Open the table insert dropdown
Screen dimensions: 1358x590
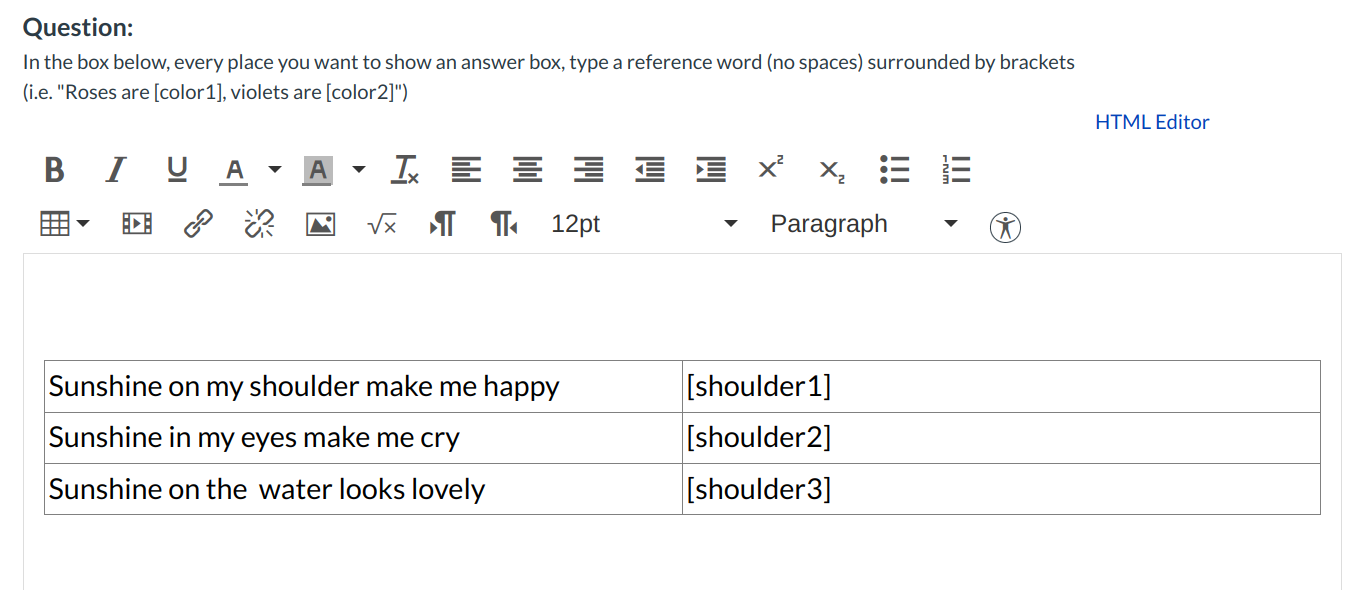pos(64,224)
